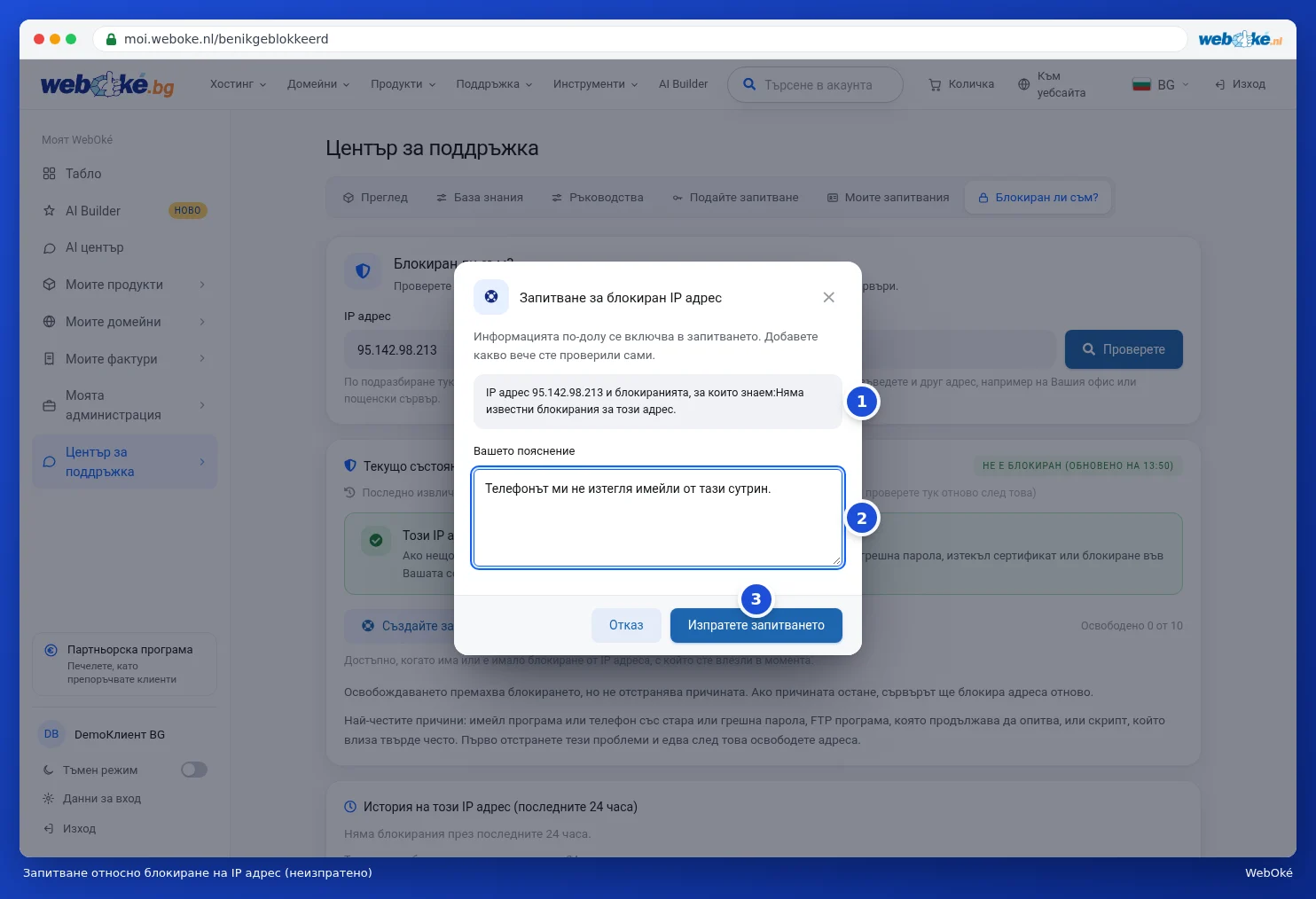The image size is (1316, 899).
Task: Click the globe icon for Моите домейни
Action: click(x=49, y=322)
